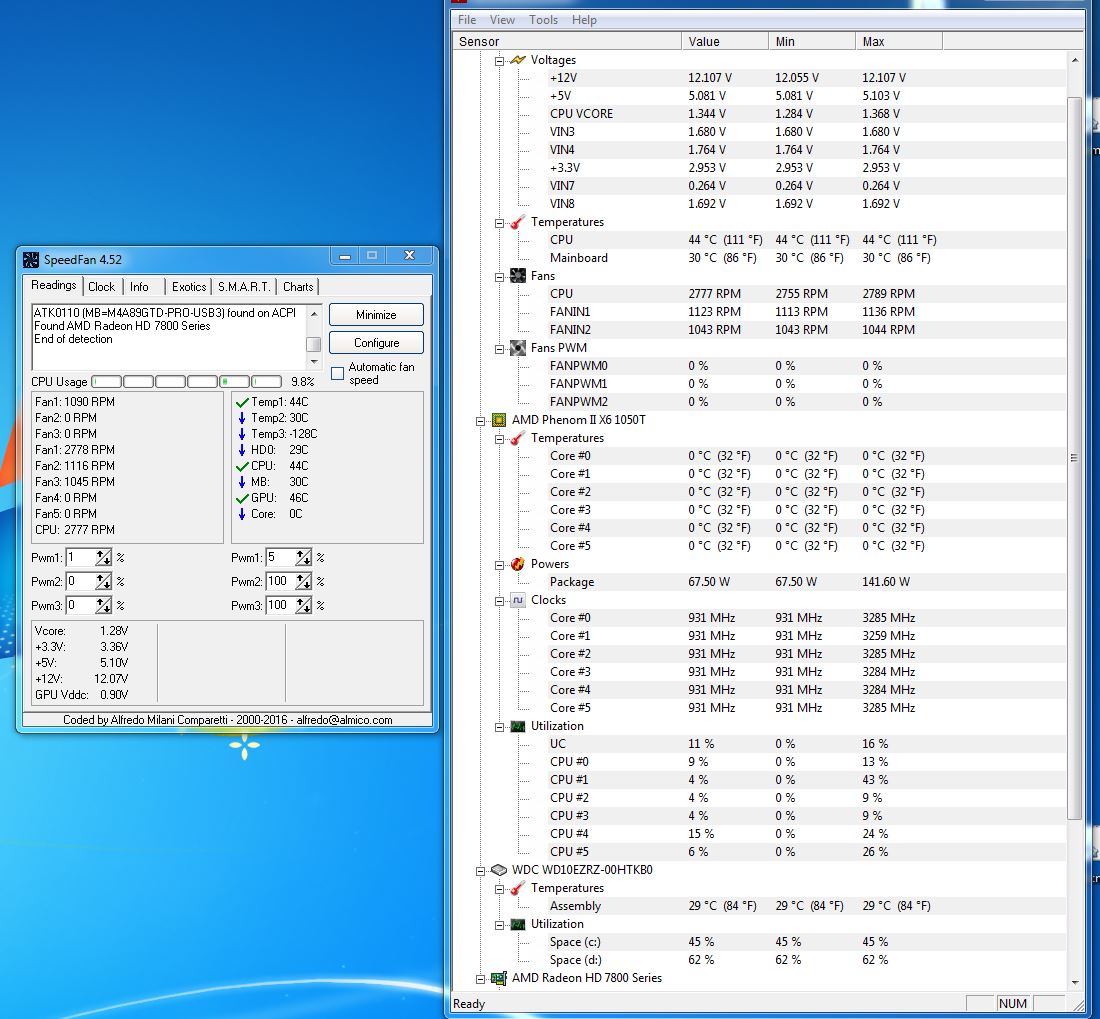Click the AMD Radeon HD 7800 Series card icon
1100x1019 pixels.
click(499, 978)
